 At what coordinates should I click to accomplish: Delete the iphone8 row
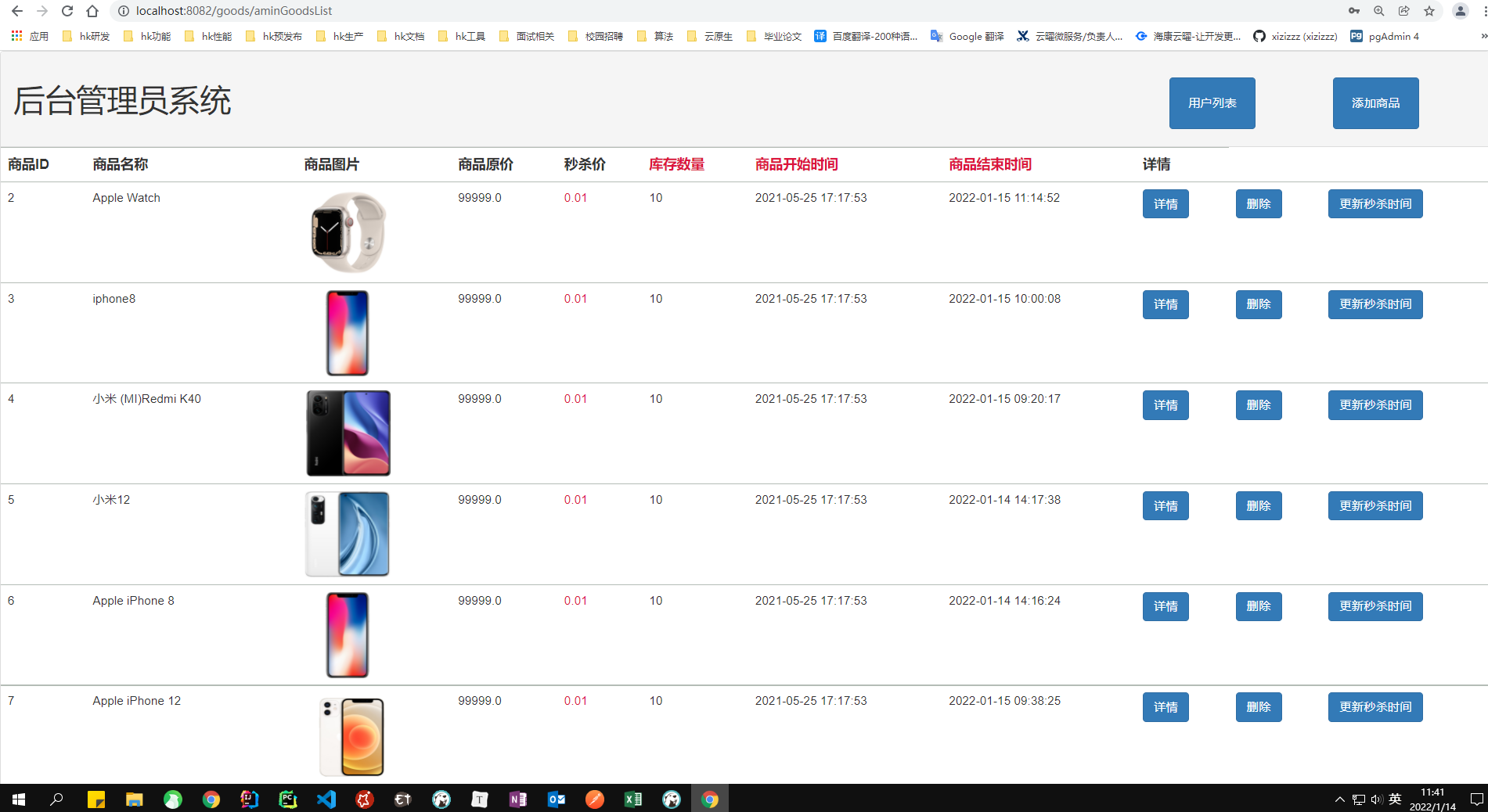click(1259, 304)
